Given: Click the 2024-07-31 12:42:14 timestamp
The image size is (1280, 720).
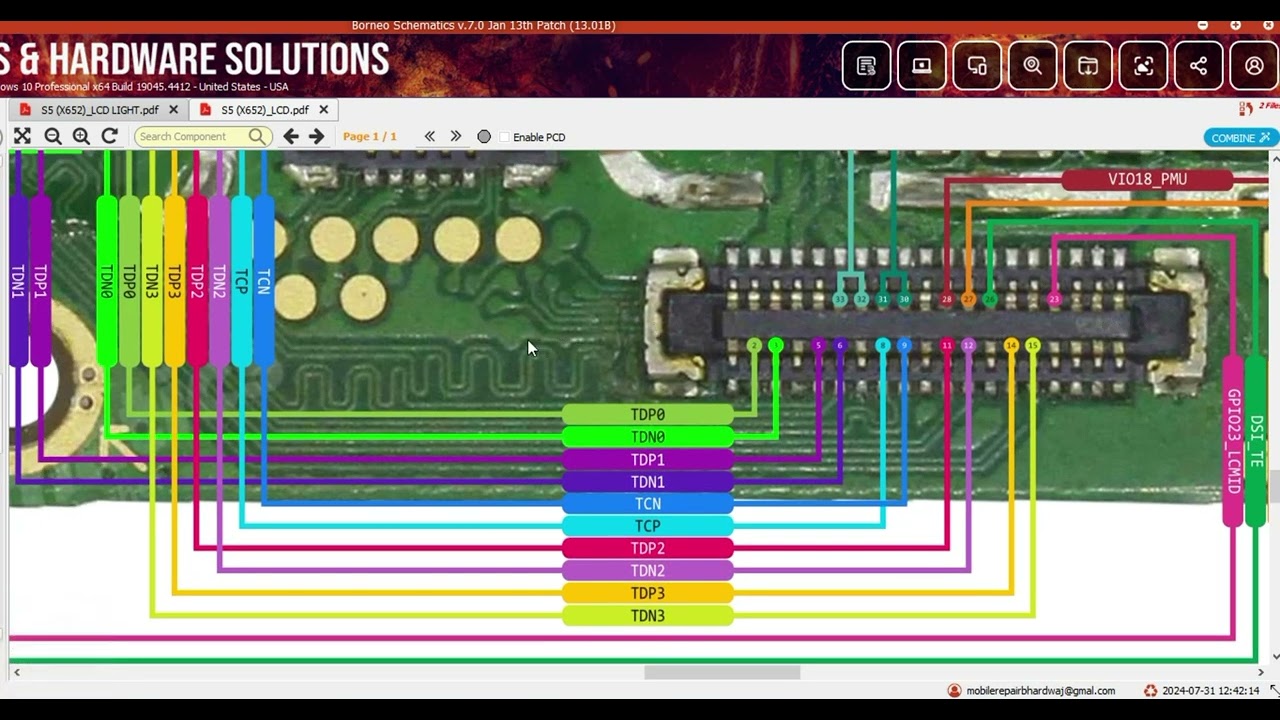Looking at the screenshot, I should (x=1212, y=691).
